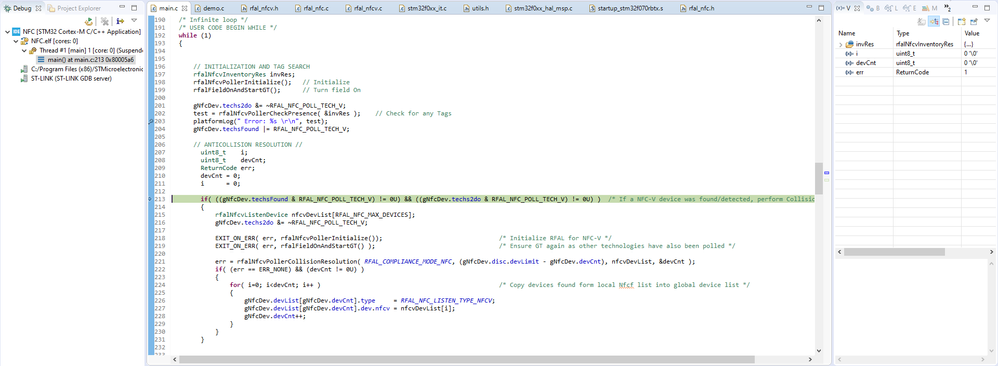998x366 pixels.
Task: Close the main.c editor tab
Action: (x=185, y=9)
